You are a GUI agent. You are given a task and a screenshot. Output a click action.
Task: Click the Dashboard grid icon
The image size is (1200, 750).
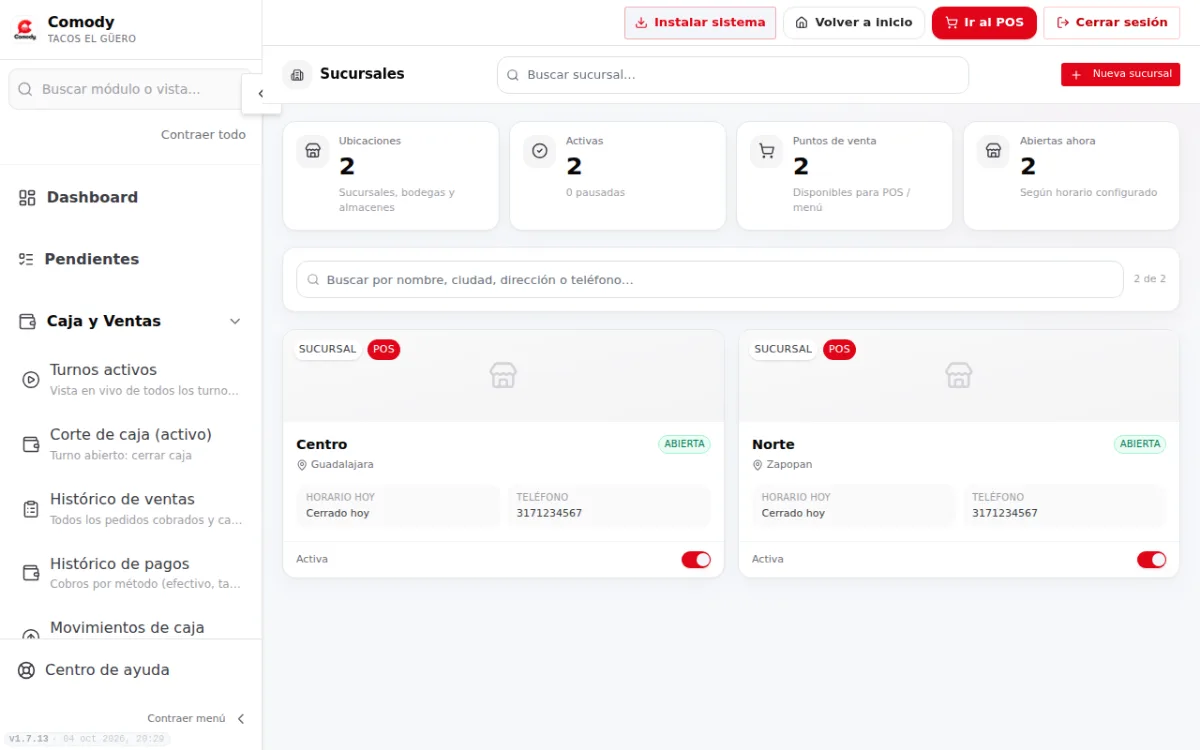tap(27, 198)
